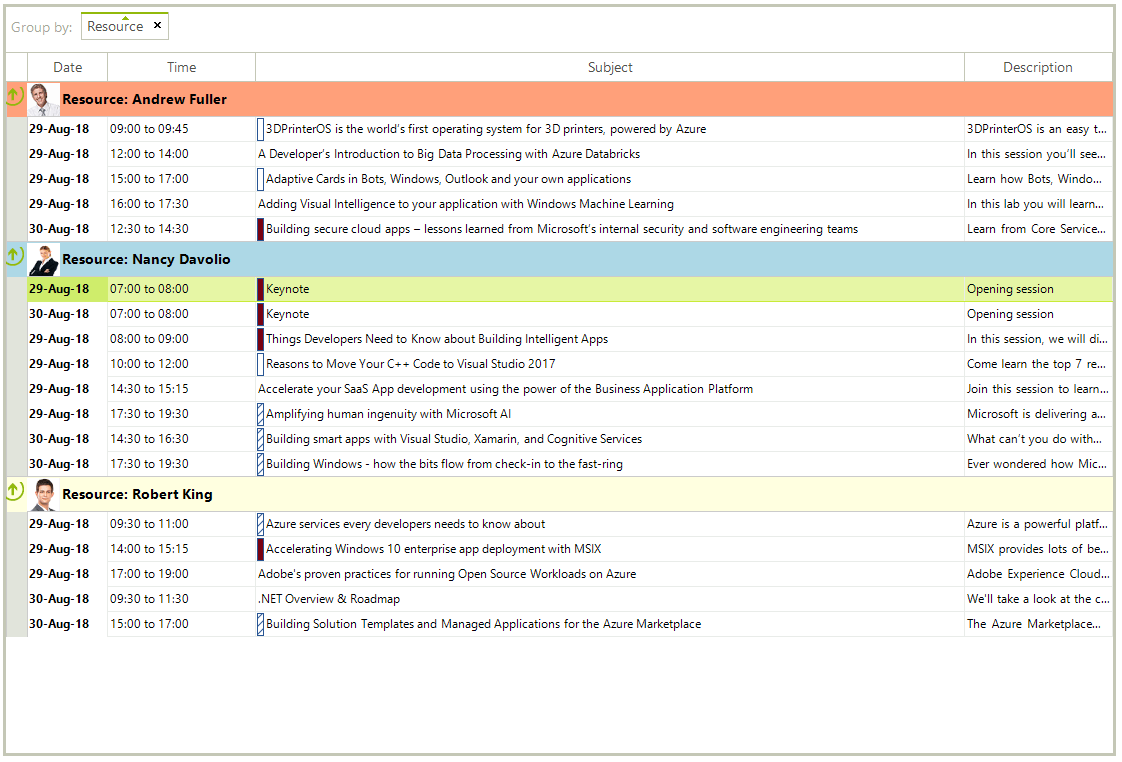Click the Time column header
This screenshot has height=762, width=1122.
click(x=181, y=67)
